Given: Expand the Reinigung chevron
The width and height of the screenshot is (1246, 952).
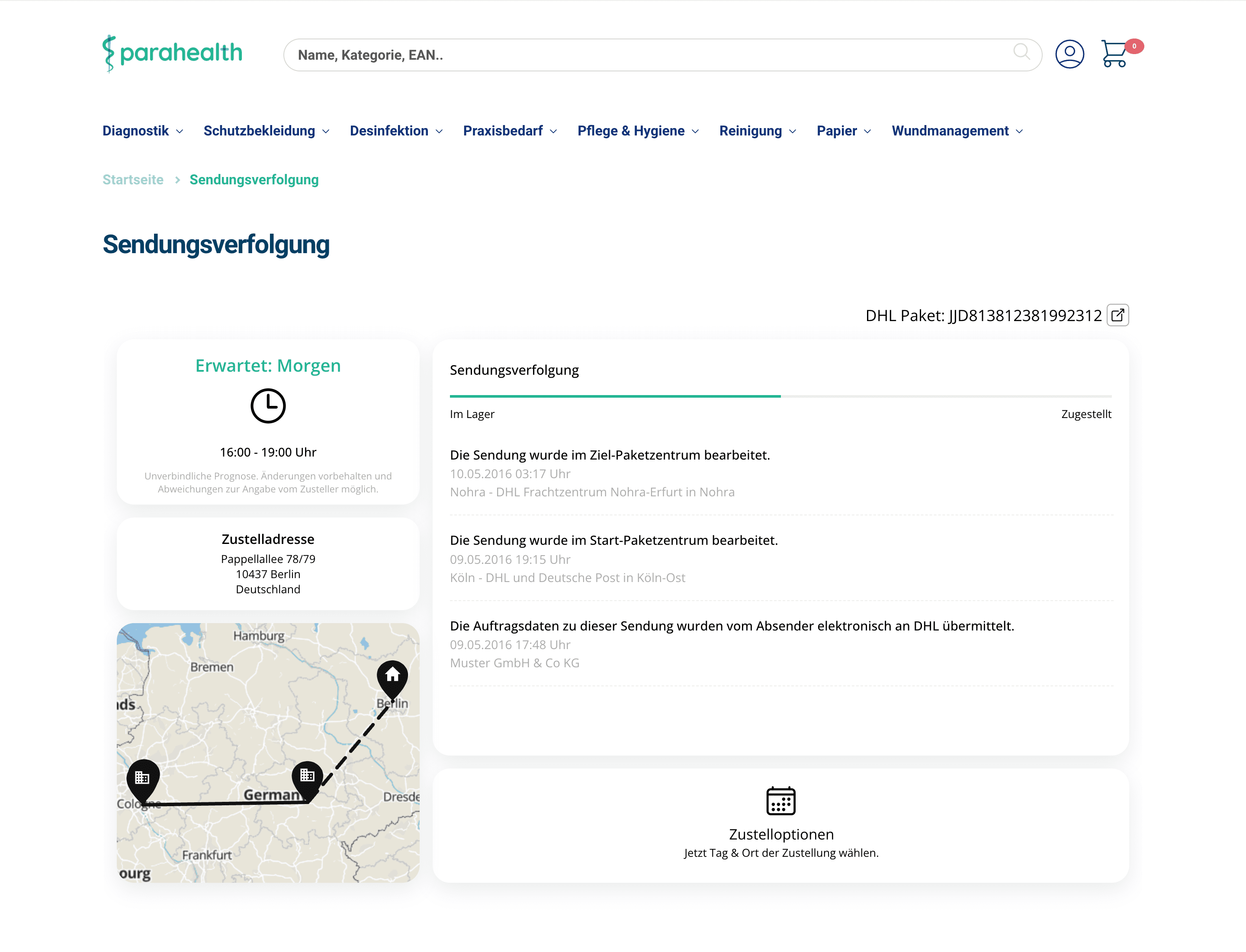Looking at the screenshot, I should (793, 132).
